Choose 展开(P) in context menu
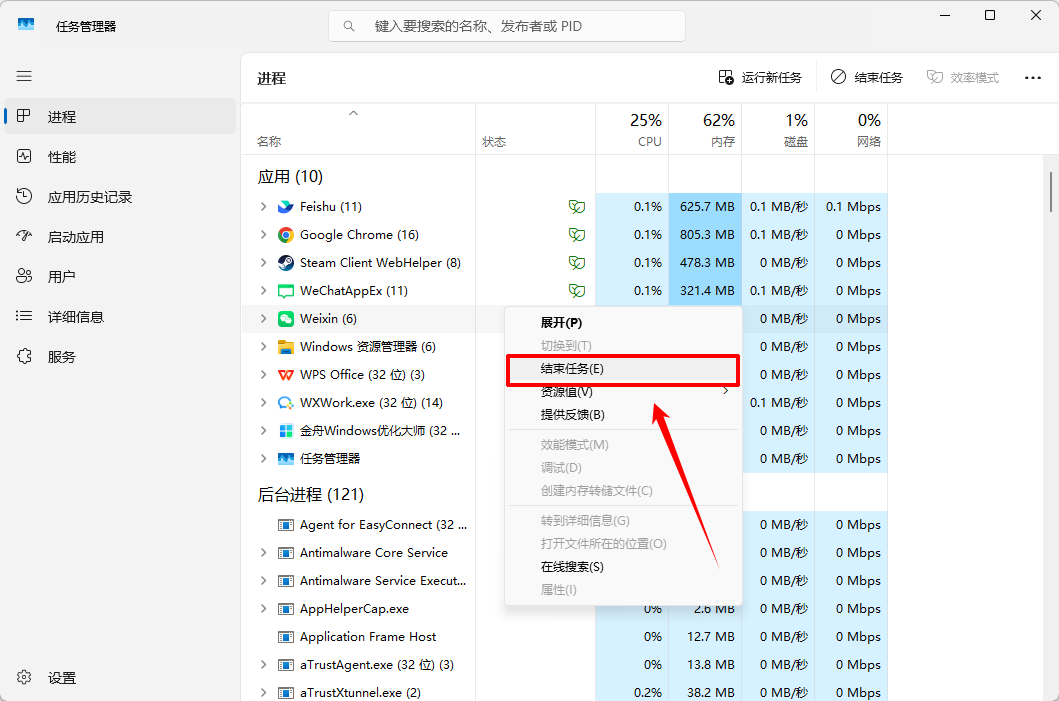Screen dimensions: 1059x701 tap(623, 323)
